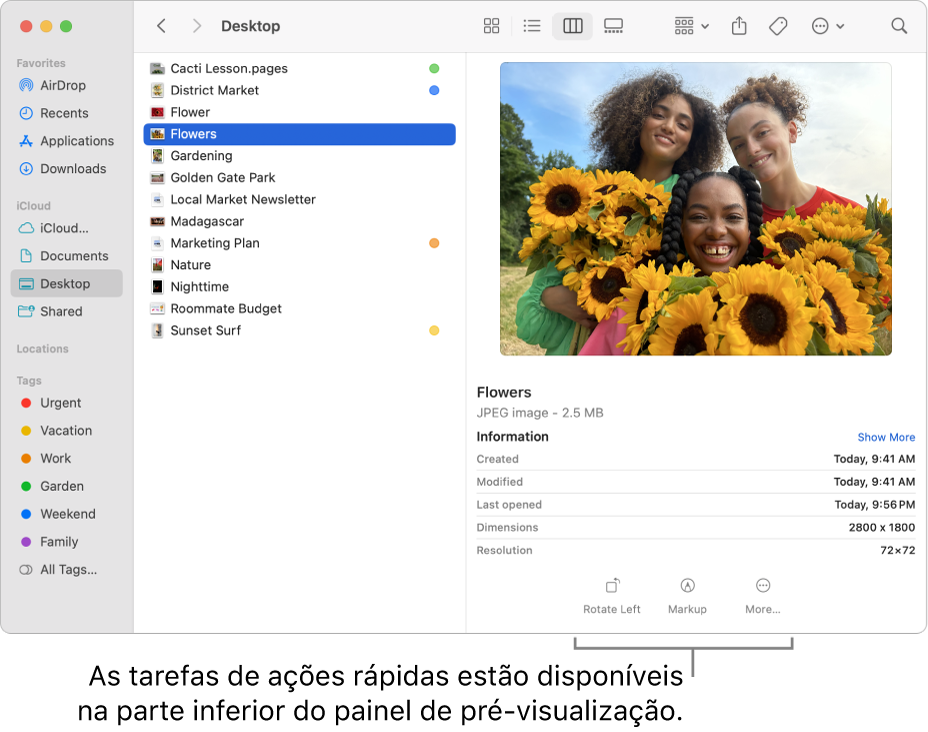Click the Edit Tags toolbar icon

[778, 26]
